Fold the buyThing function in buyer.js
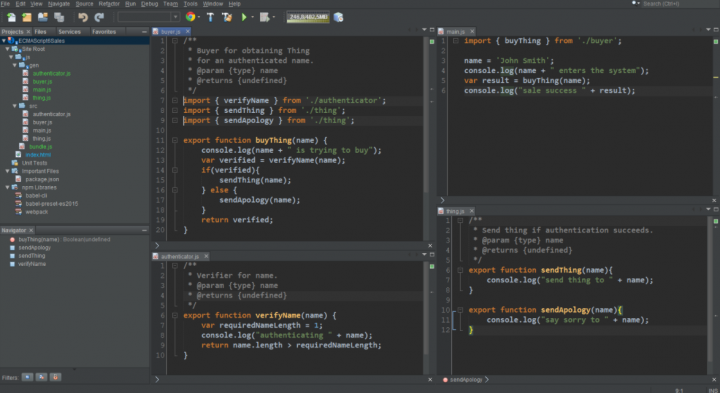The image size is (720, 393). [175, 140]
